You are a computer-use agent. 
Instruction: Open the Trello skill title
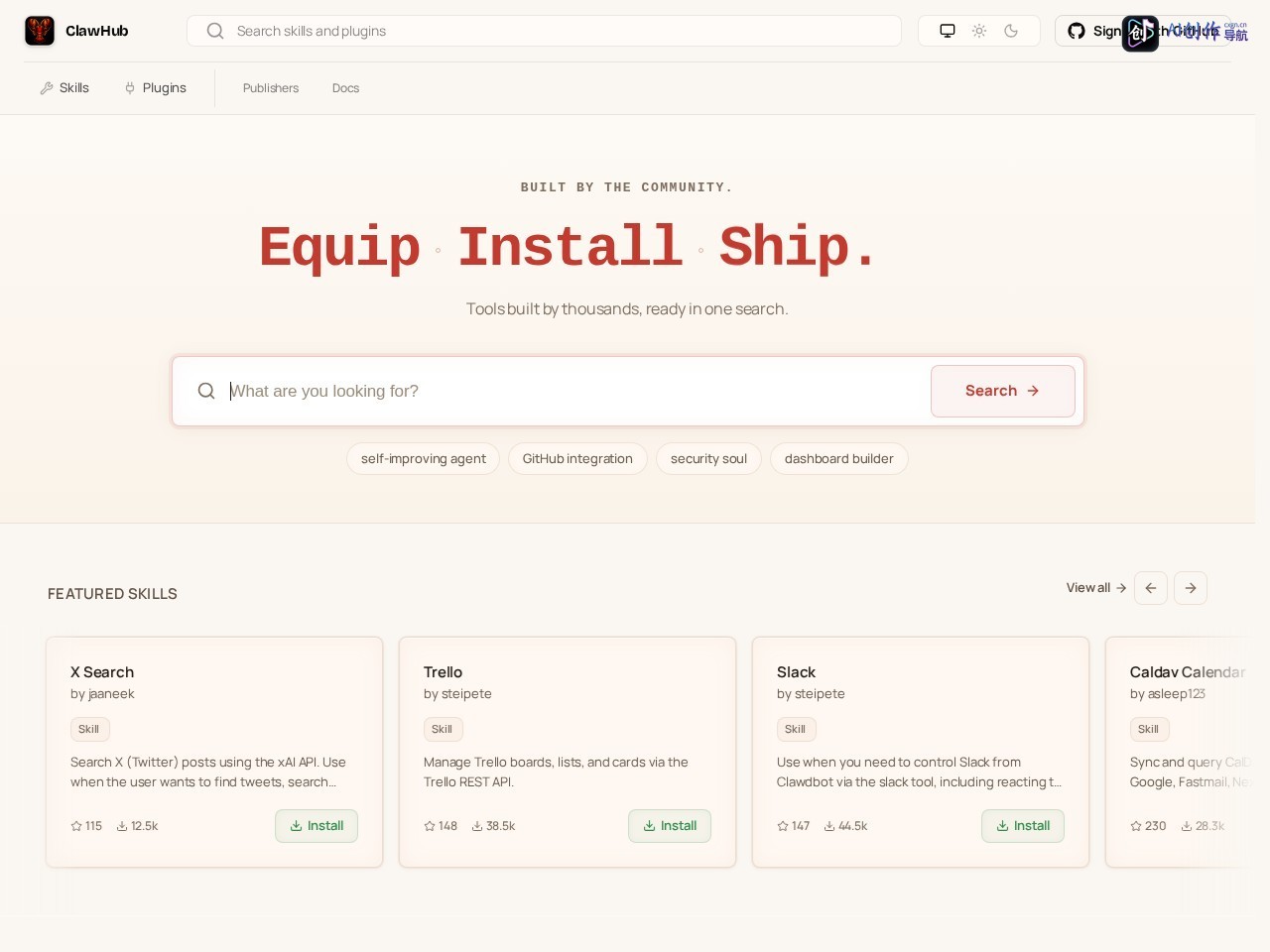click(443, 672)
